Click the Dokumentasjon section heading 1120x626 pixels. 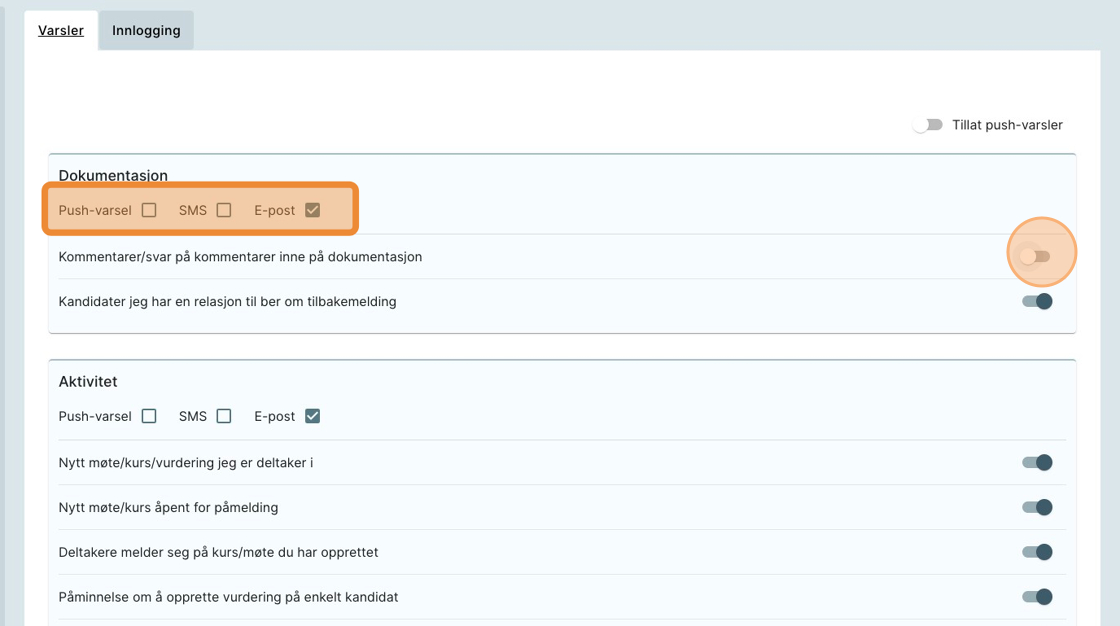click(113, 176)
